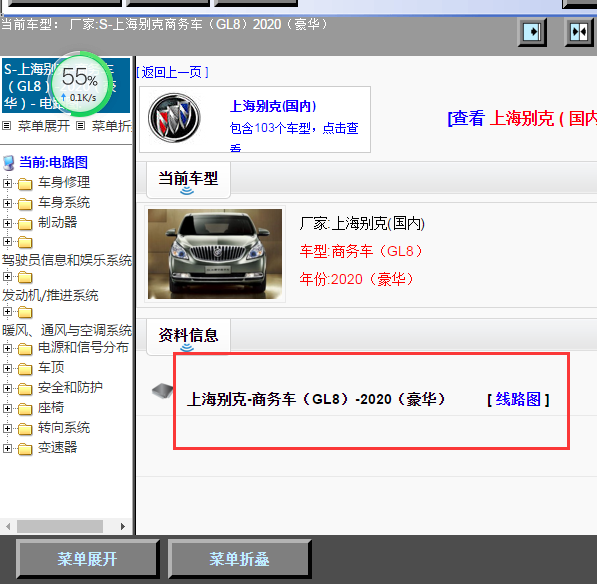Select the 驾驶员信息和娱乐系统 tree label
This screenshot has height=584, width=597.
67,260
